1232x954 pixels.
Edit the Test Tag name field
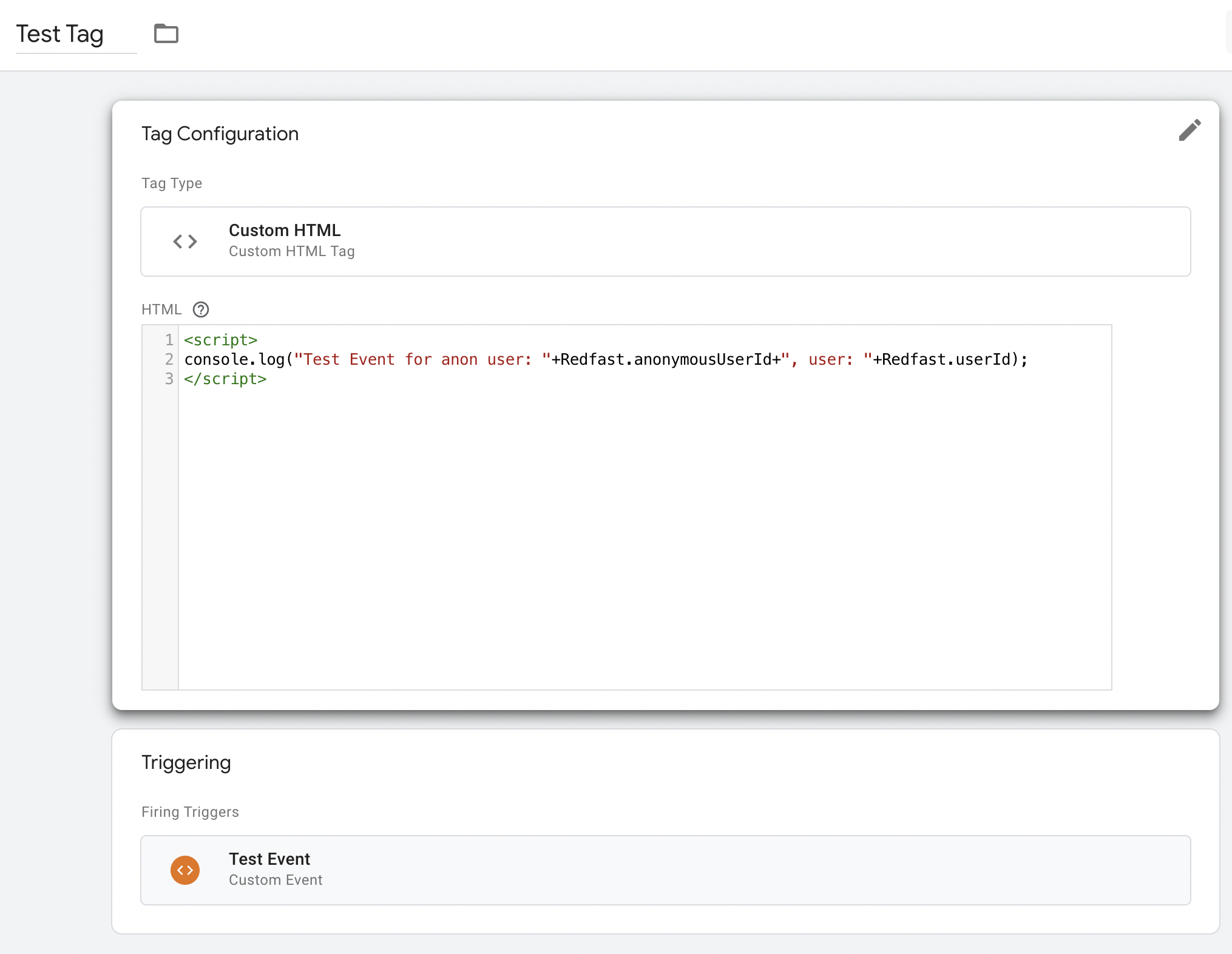pyautogui.click(x=76, y=35)
